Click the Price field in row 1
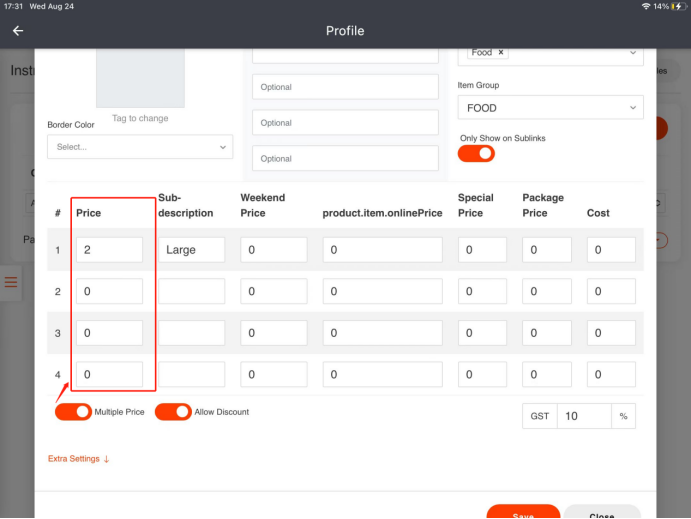Viewport: 691px width, 519px height. click(x=110, y=250)
